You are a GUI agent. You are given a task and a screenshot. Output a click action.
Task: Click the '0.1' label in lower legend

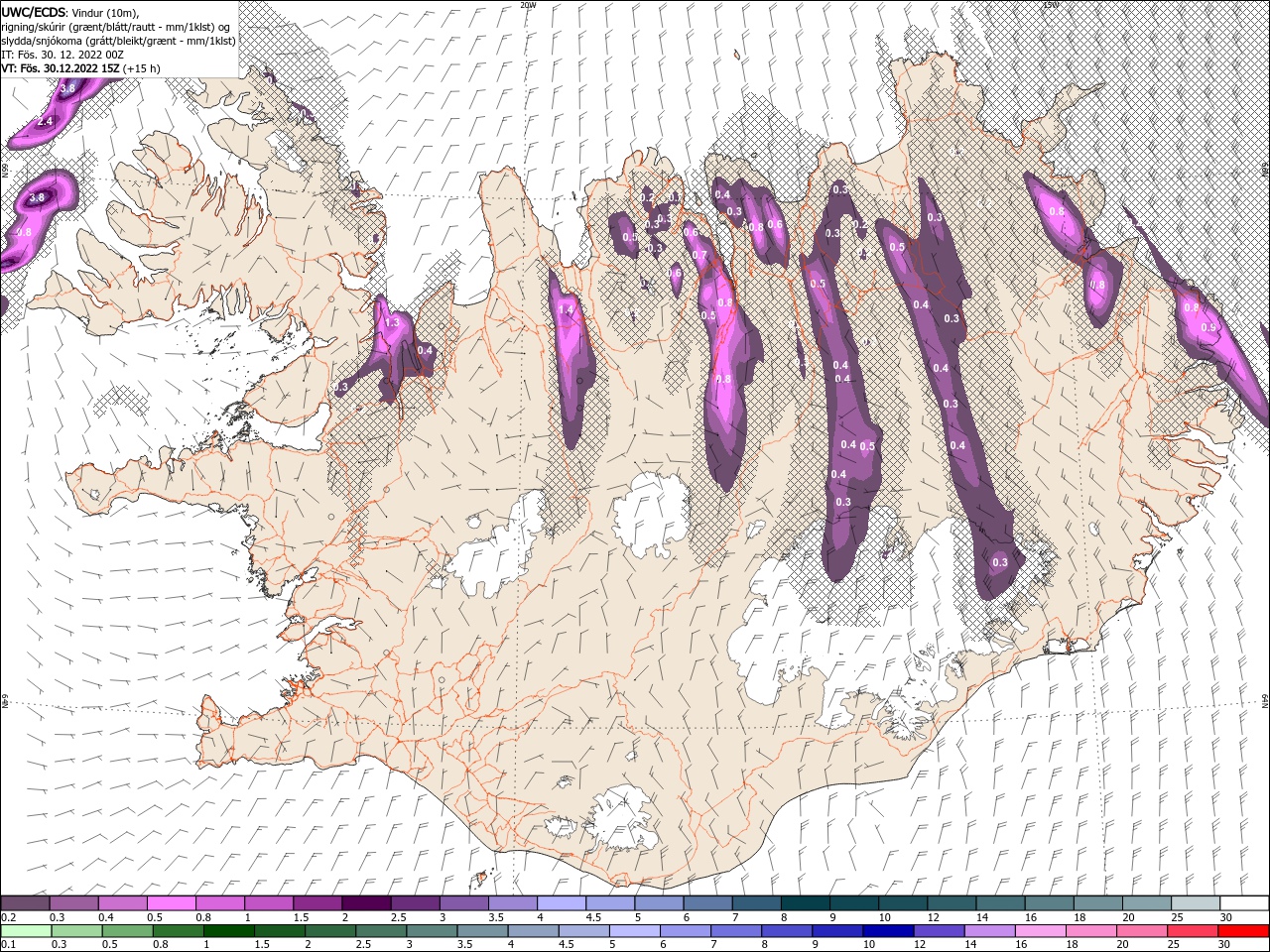click(x=8, y=945)
